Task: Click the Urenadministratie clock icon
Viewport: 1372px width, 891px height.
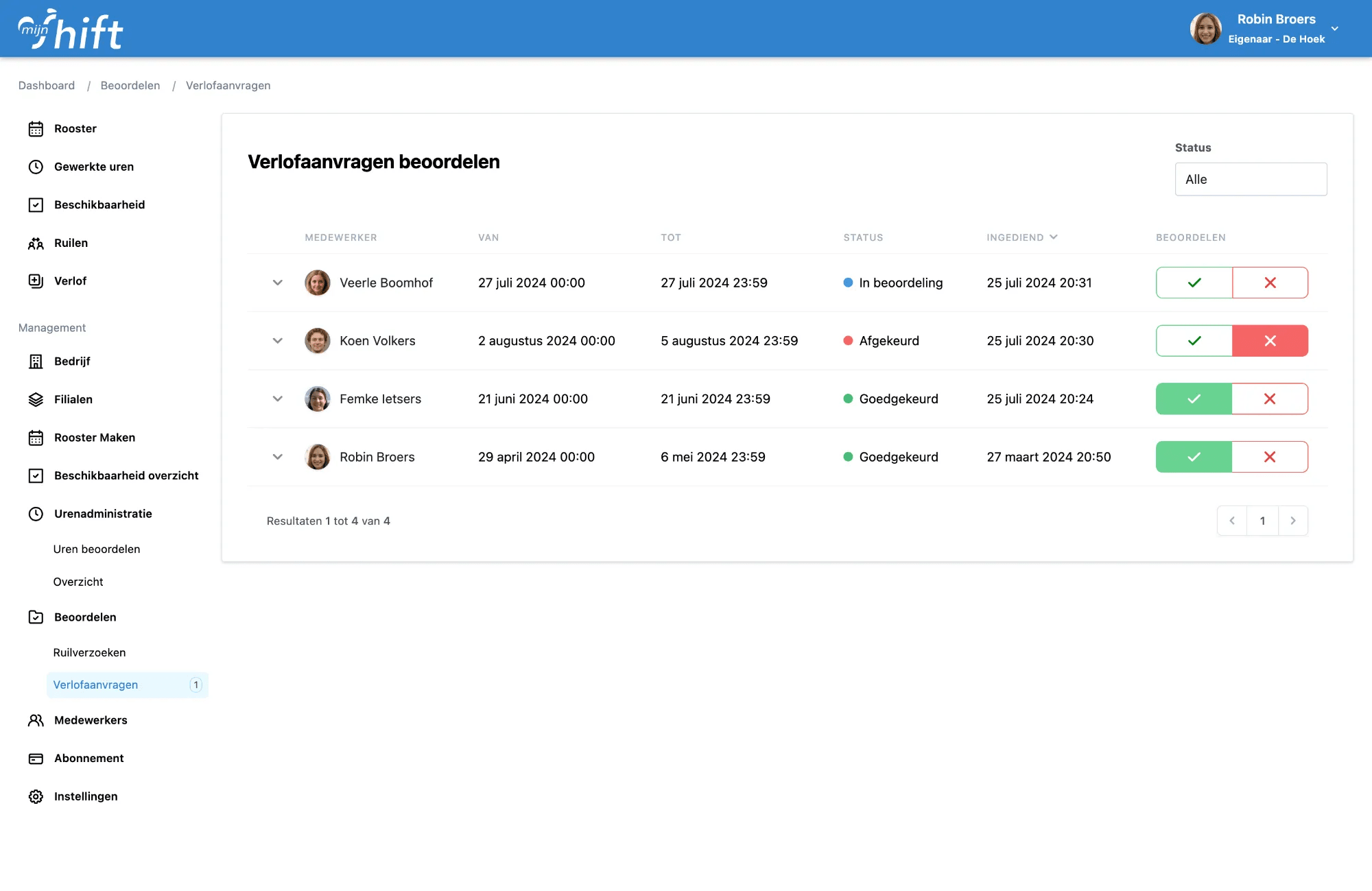Action: [x=36, y=514]
